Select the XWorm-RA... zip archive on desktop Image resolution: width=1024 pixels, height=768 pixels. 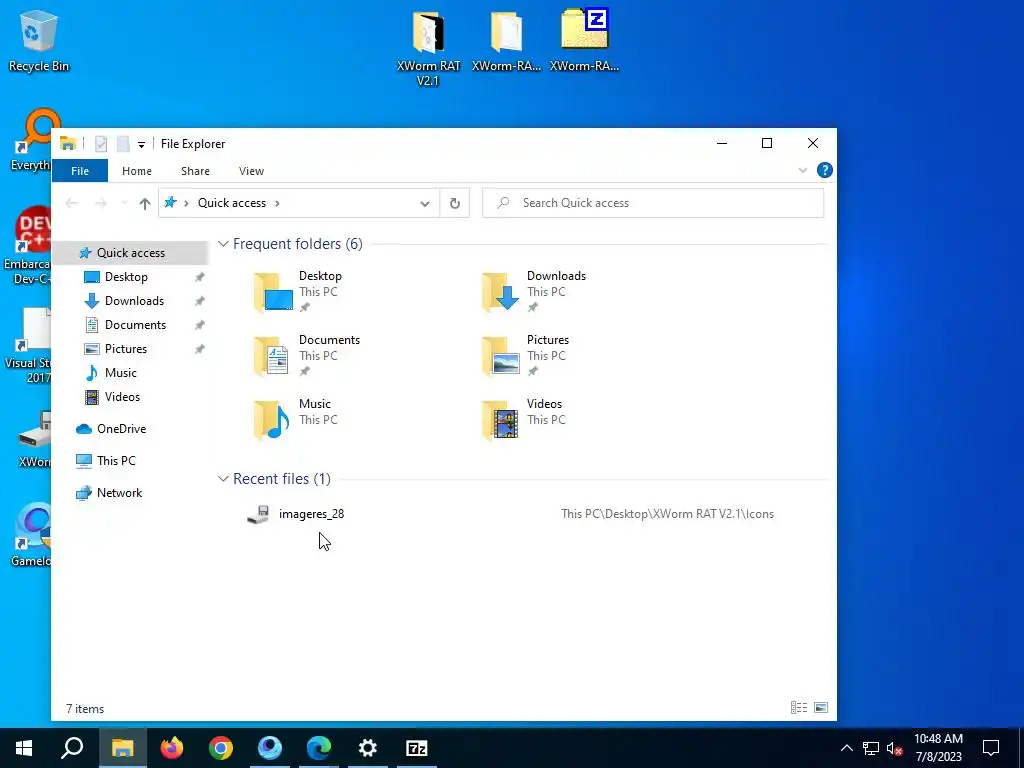(x=584, y=40)
